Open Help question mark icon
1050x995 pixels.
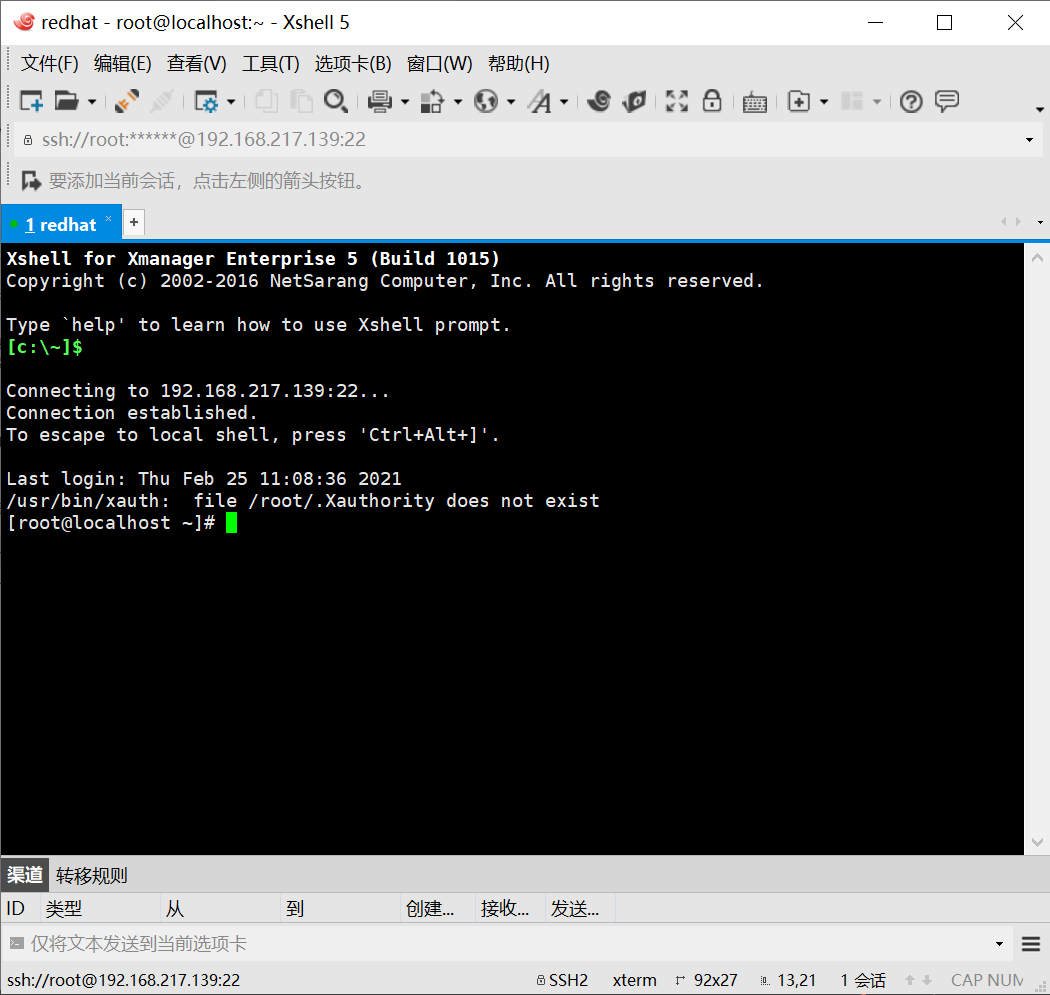pyautogui.click(x=911, y=102)
